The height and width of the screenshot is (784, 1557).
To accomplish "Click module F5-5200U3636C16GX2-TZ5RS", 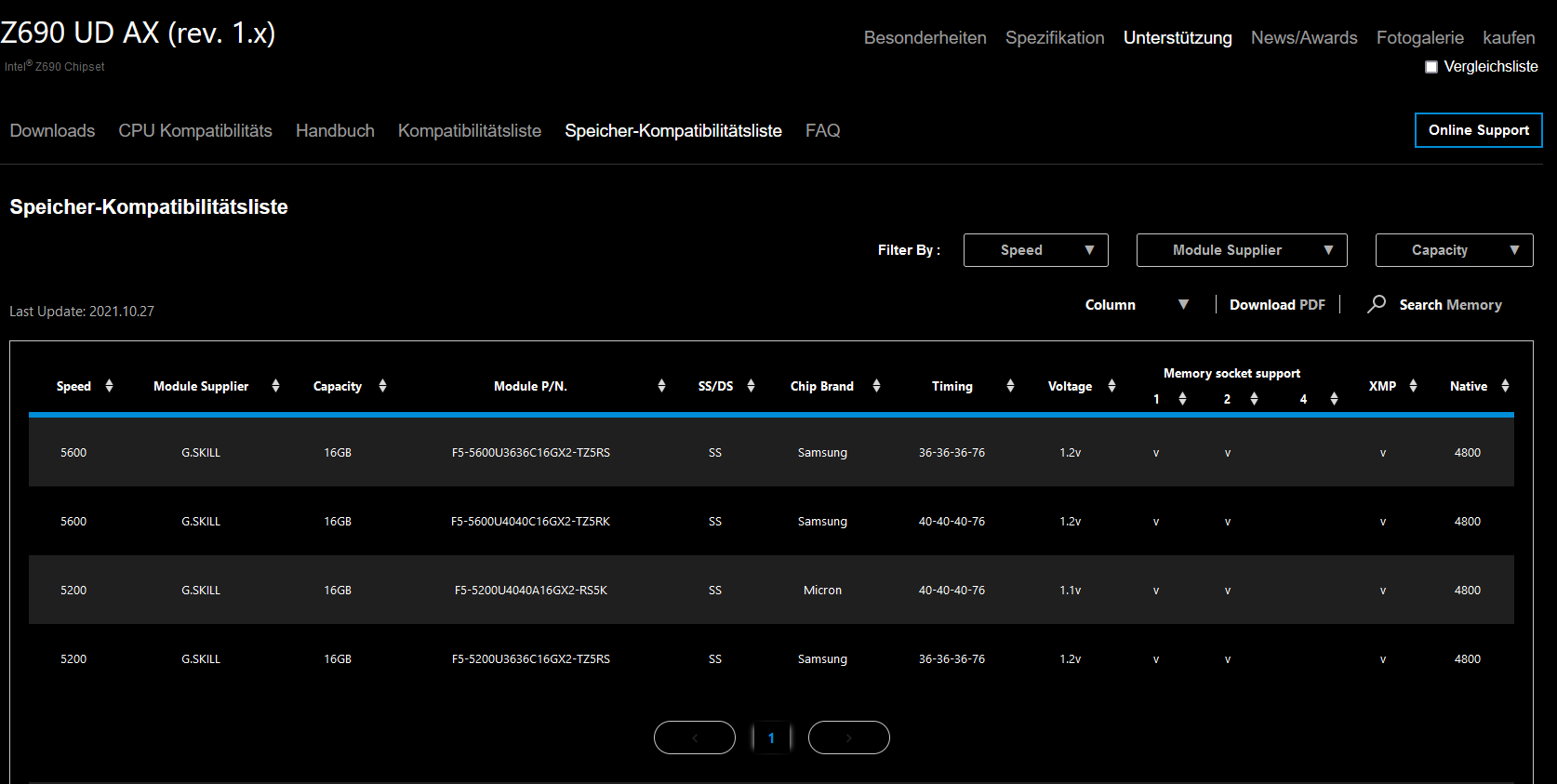I will [x=531, y=659].
